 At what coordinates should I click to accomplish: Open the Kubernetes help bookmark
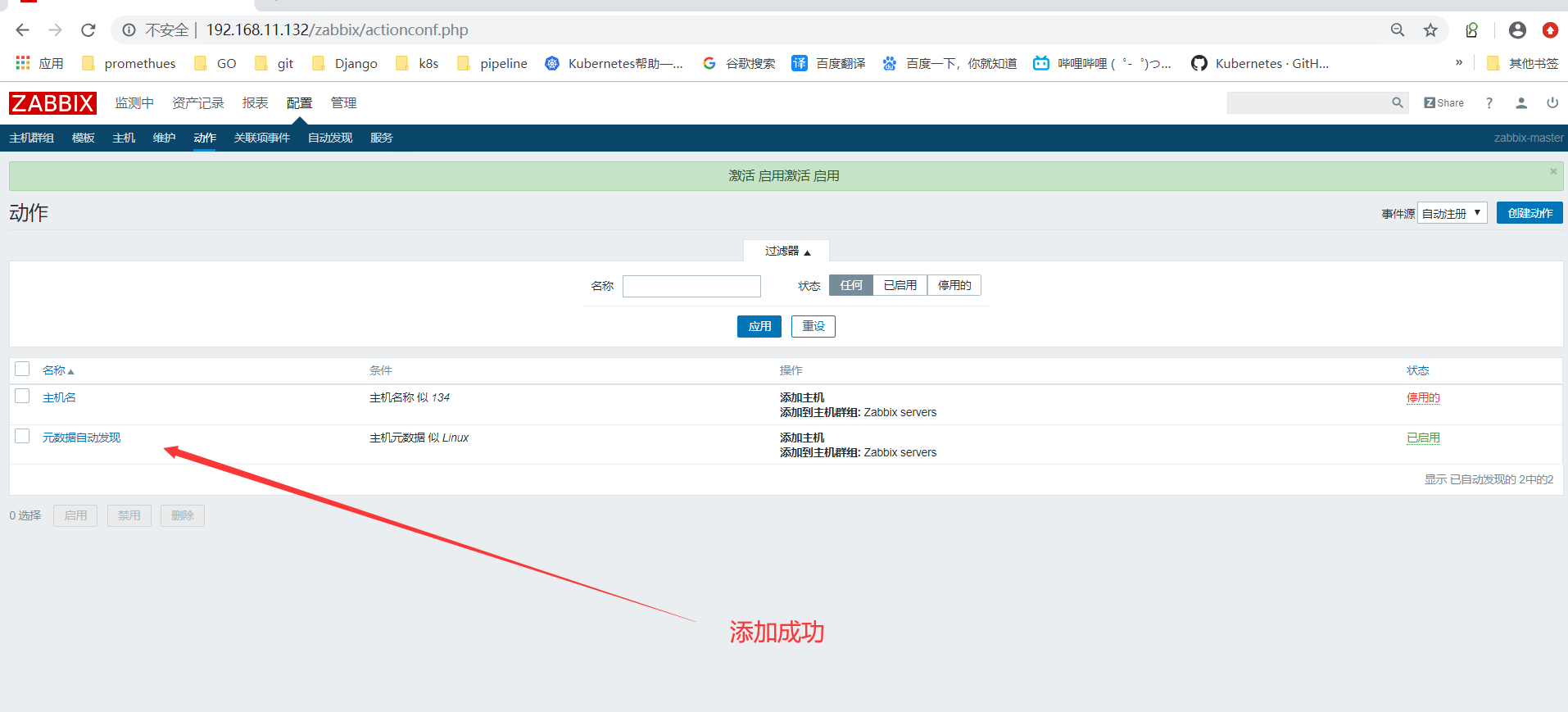tap(614, 63)
